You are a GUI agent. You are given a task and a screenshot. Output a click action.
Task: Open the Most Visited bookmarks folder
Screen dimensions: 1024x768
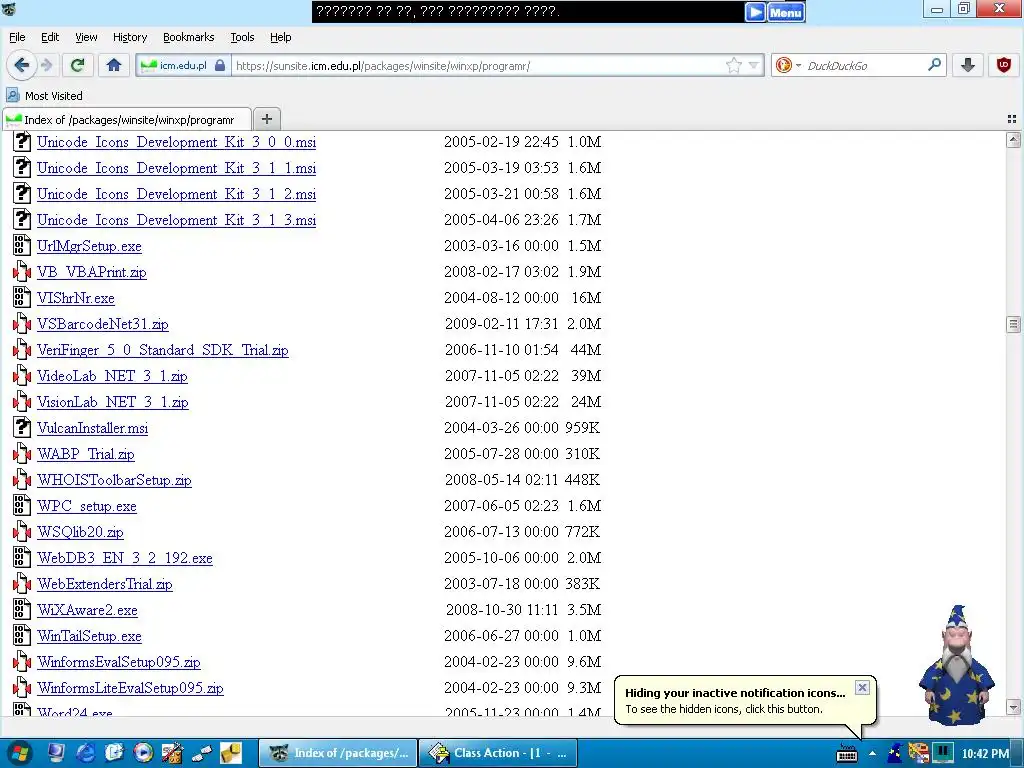[44, 95]
